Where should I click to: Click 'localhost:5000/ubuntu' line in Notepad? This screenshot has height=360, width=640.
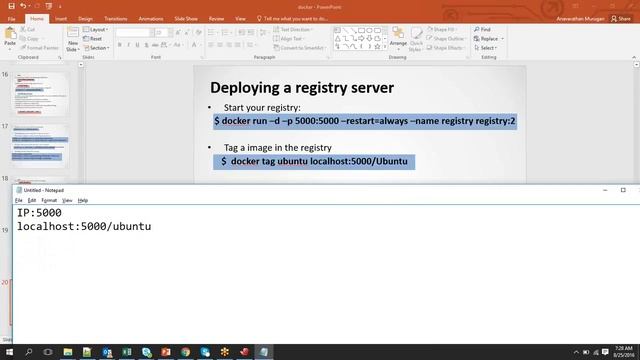(x=84, y=227)
